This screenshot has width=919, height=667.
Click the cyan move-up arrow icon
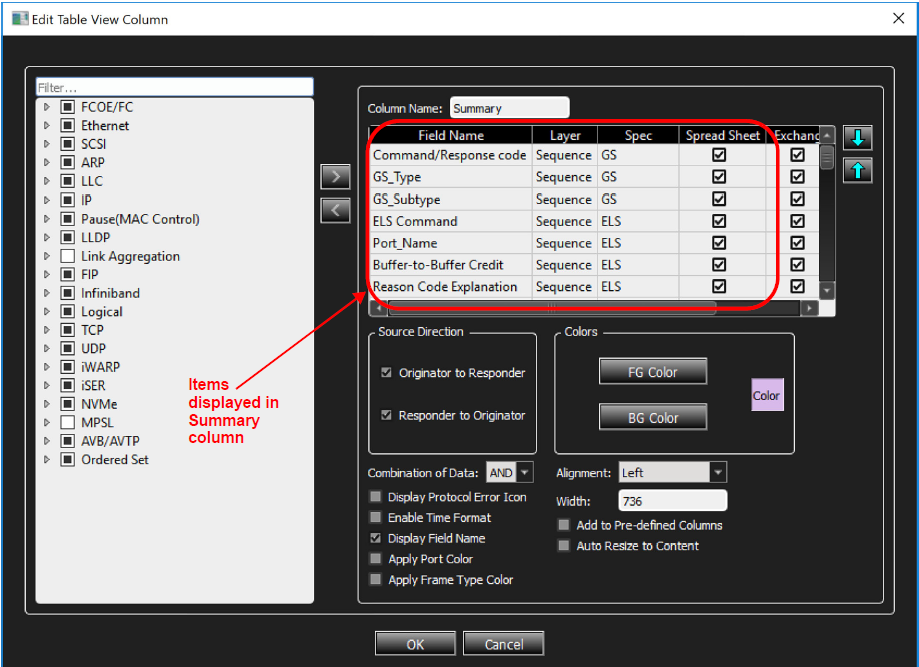857,171
